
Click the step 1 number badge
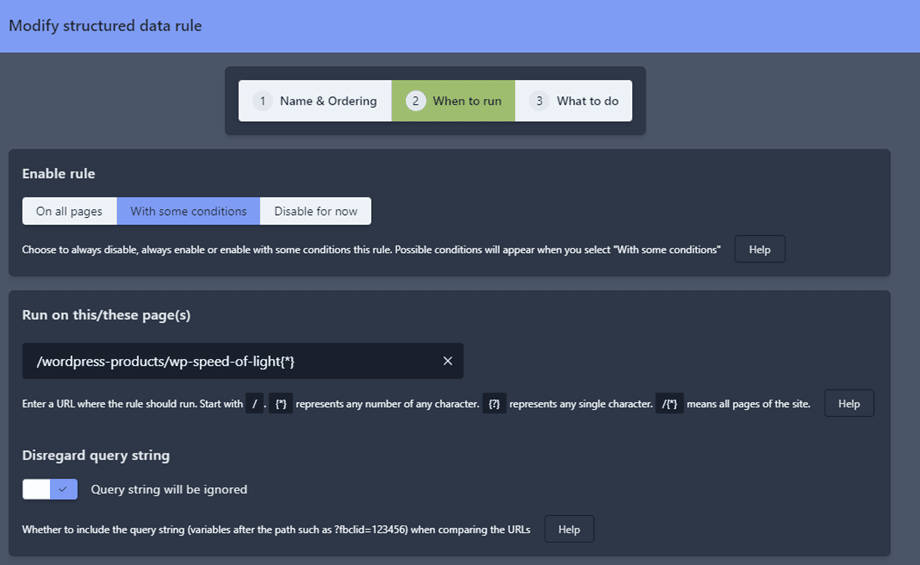(262, 101)
